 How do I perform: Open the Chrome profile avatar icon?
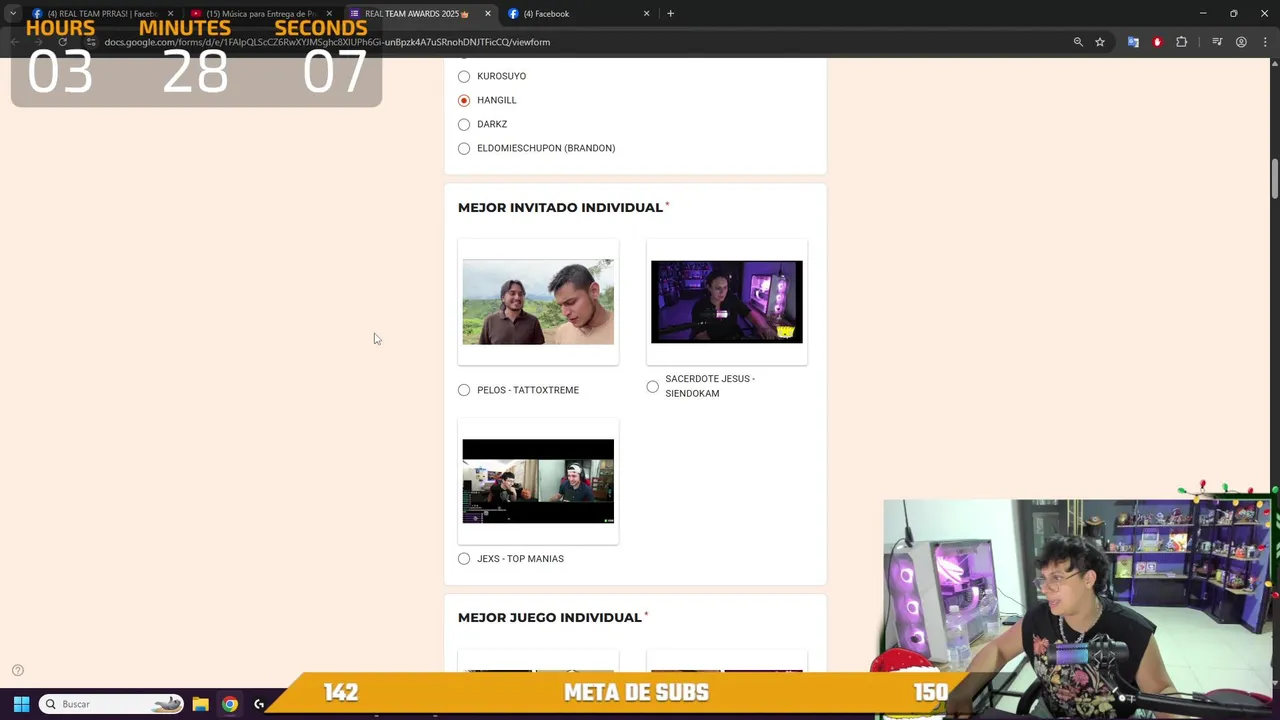[1241, 42]
